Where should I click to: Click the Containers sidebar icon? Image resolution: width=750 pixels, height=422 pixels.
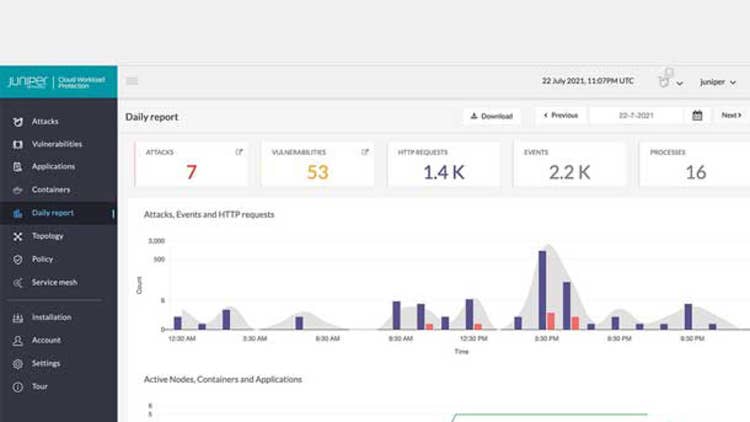pyautogui.click(x=18, y=190)
